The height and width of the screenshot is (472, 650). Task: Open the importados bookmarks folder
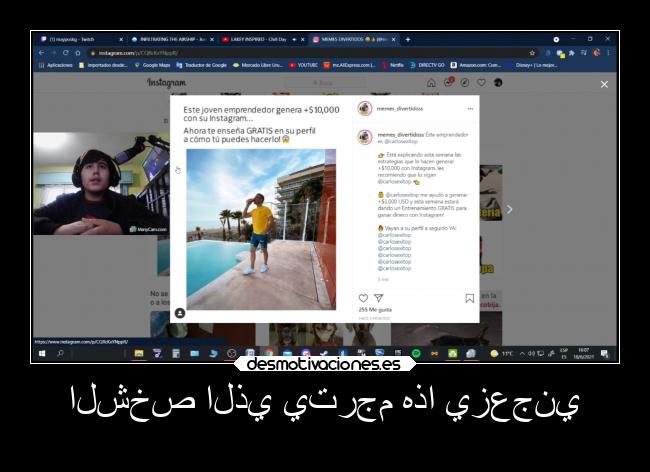pos(103,65)
